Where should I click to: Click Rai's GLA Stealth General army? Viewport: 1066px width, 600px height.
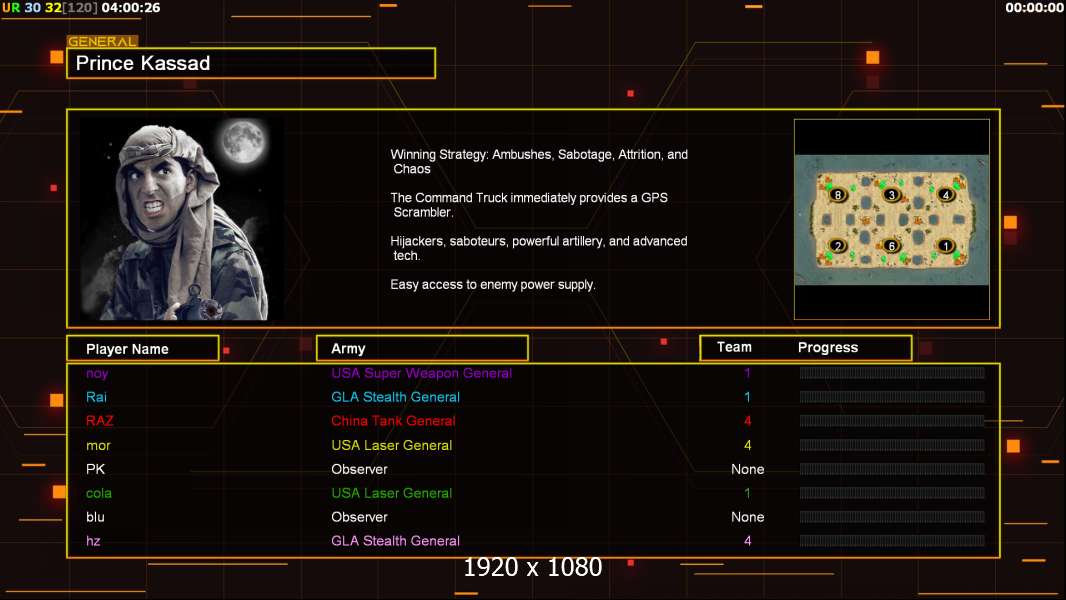[x=396, y=397]
